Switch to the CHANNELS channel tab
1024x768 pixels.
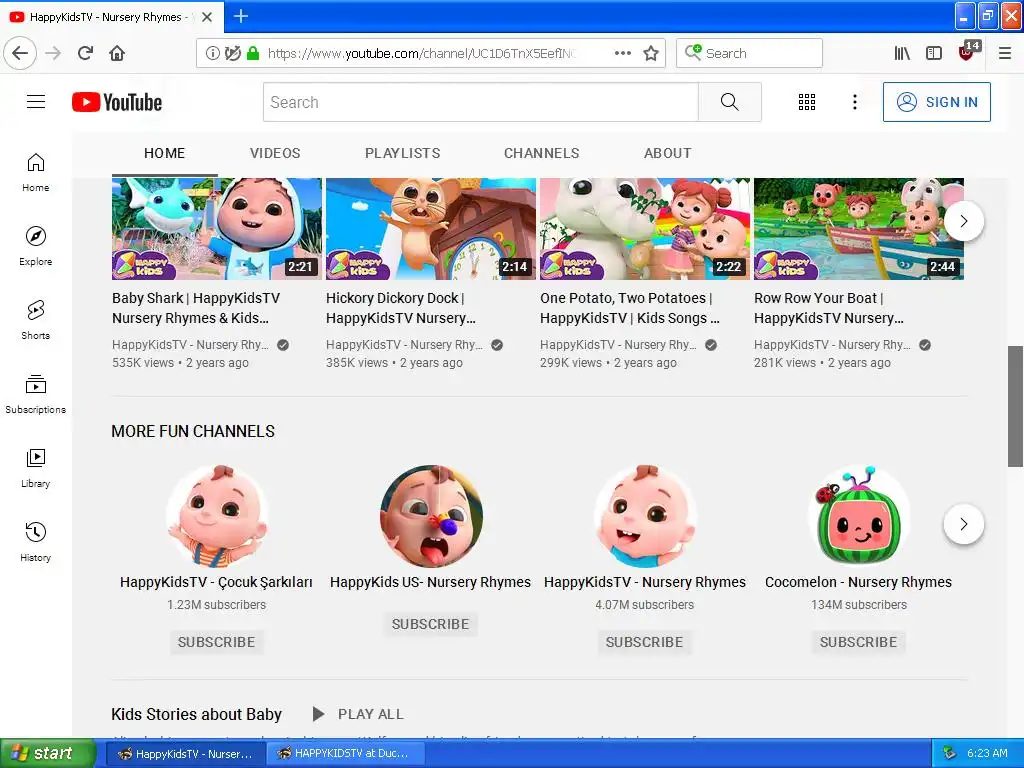pyautogui.click(x=541, y=153)
